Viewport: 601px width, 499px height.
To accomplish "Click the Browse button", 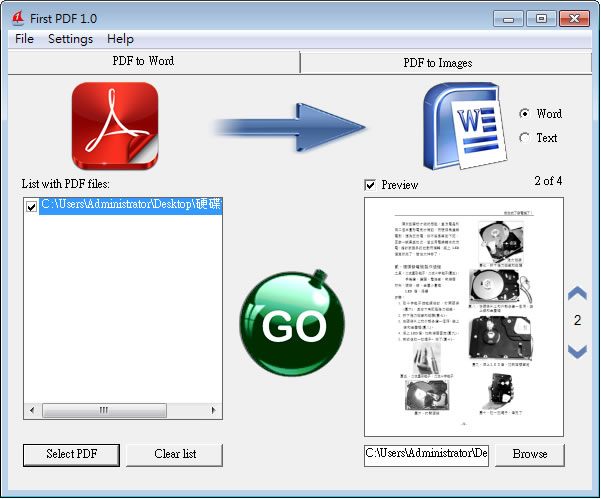I will pos(530,455).
